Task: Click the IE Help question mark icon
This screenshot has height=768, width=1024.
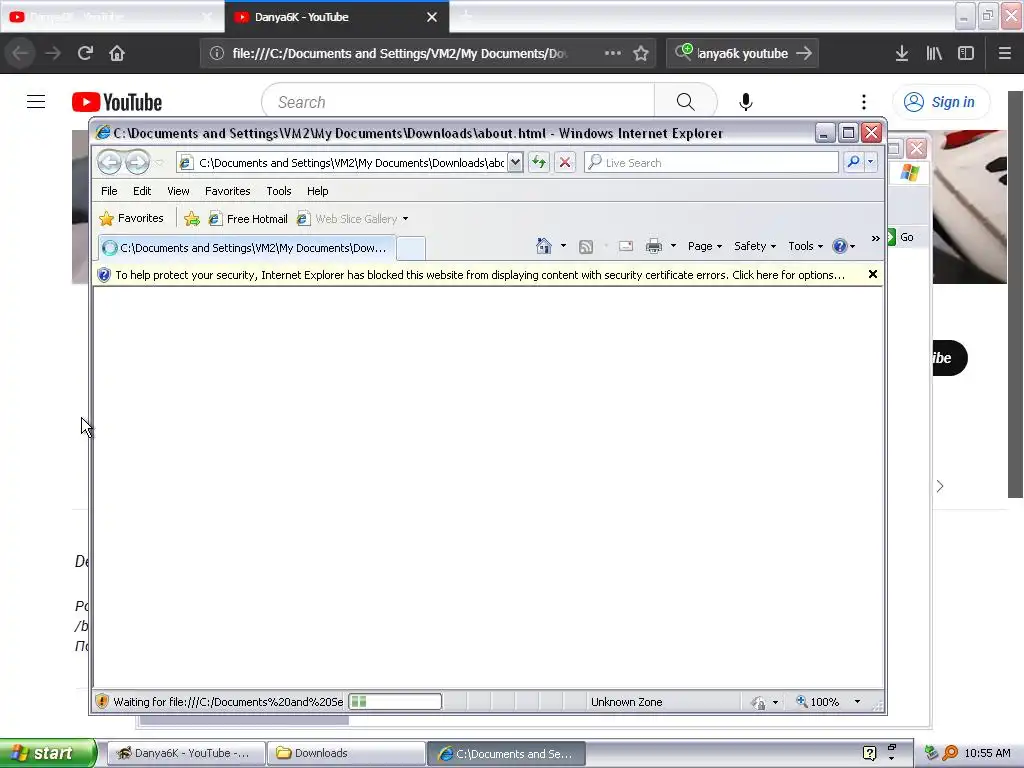Action: (x=839, y=246)
